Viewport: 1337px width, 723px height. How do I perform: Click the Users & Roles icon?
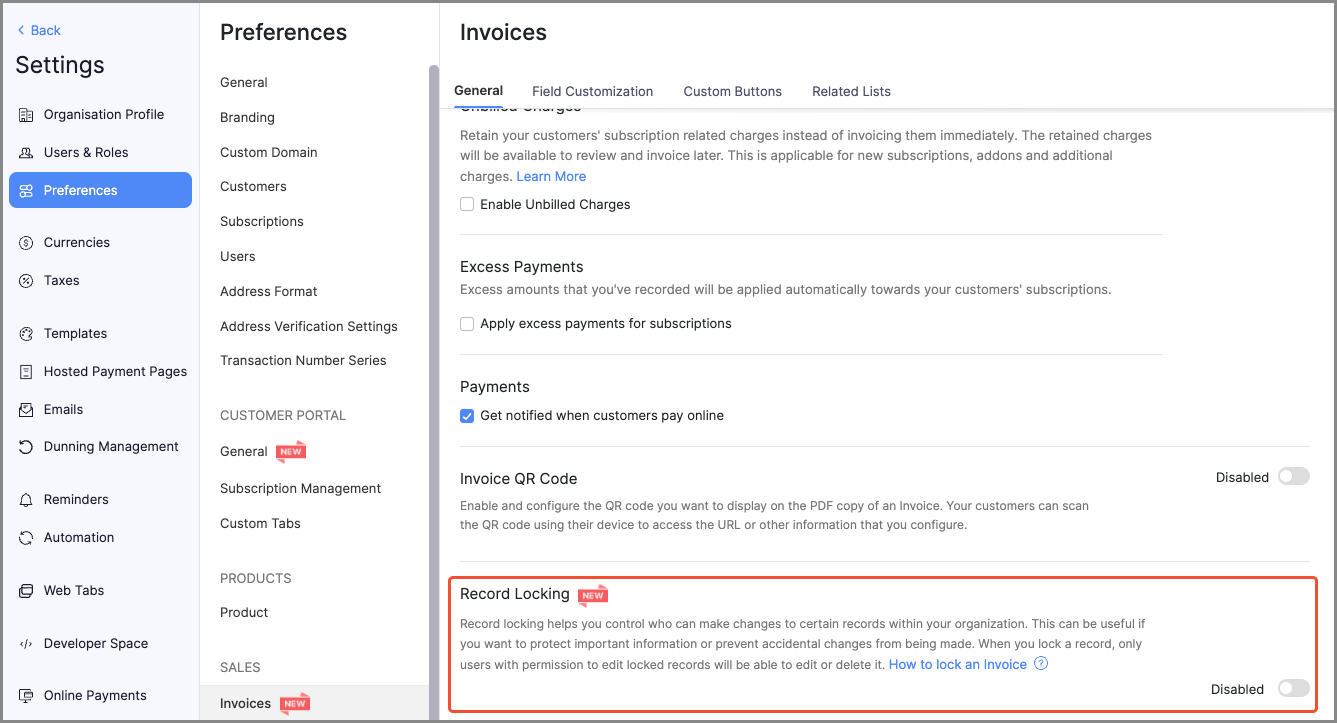coord(26,153)
